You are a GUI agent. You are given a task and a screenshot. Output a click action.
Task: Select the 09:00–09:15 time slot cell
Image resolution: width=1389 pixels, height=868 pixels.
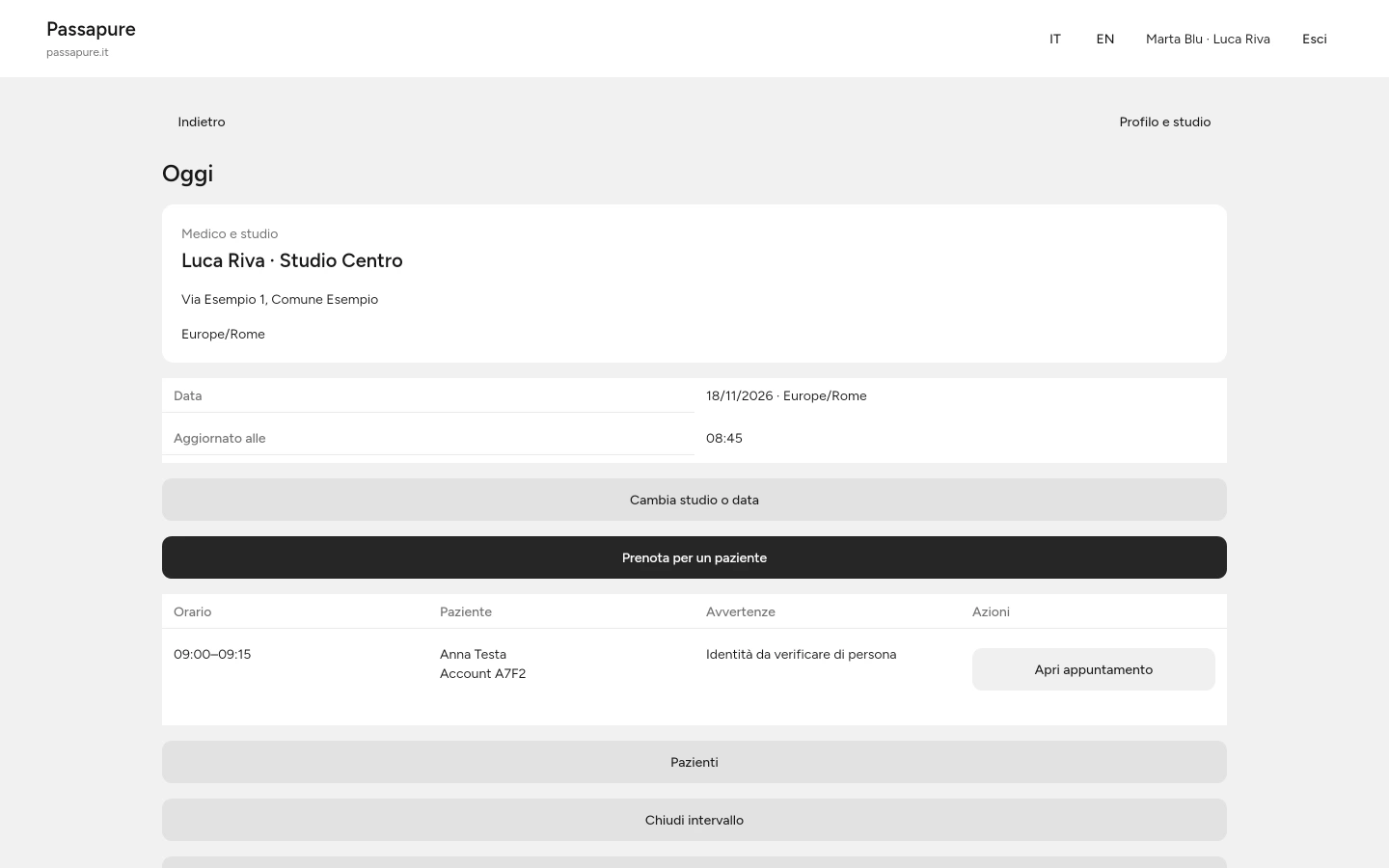pos(212,654)
